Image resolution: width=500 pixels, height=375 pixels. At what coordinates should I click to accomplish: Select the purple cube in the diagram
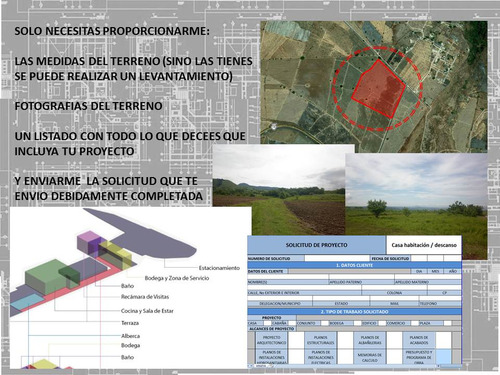[x=88, y=243]
